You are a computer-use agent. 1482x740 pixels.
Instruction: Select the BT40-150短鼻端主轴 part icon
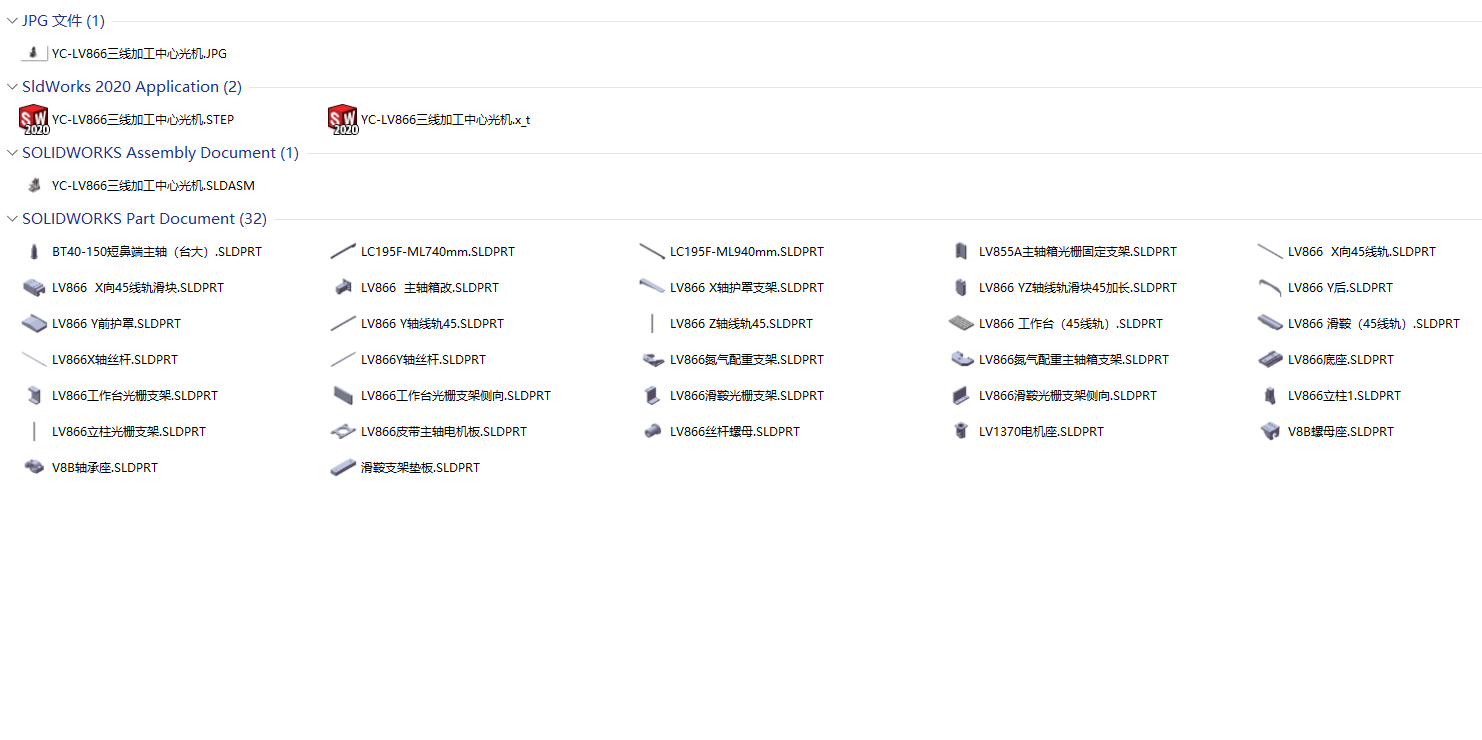pyautogui.click(x=34, y=251)
